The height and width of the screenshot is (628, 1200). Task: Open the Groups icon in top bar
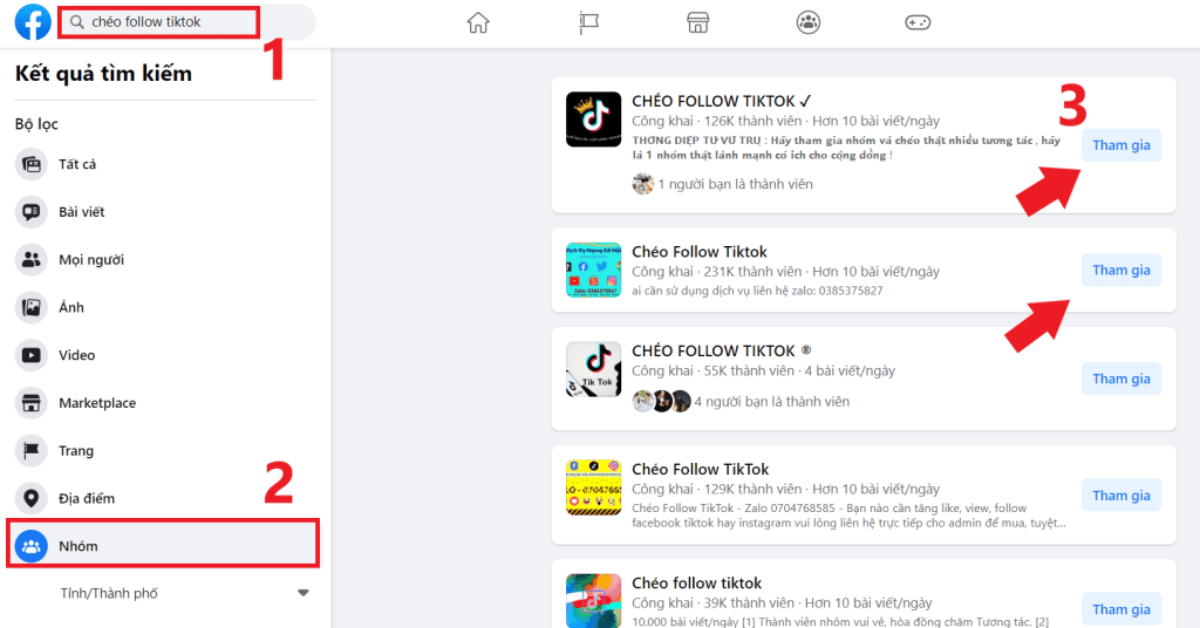click(808, 22)
